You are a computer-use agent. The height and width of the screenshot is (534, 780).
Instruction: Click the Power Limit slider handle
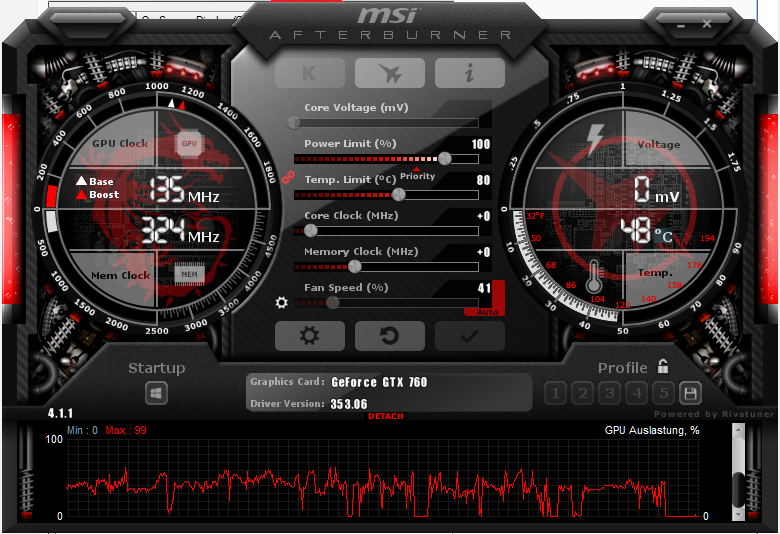[445, 158]
